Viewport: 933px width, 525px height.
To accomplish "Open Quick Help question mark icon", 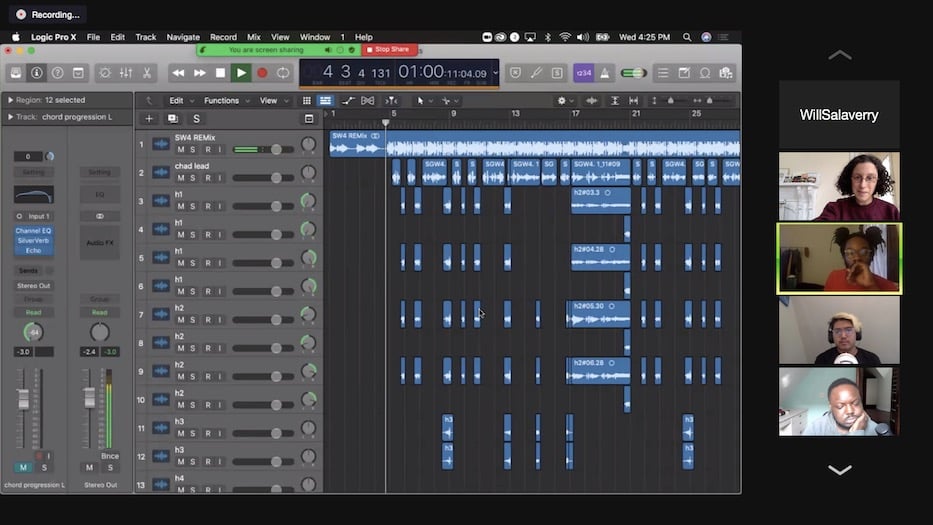I will coord(57,73).
